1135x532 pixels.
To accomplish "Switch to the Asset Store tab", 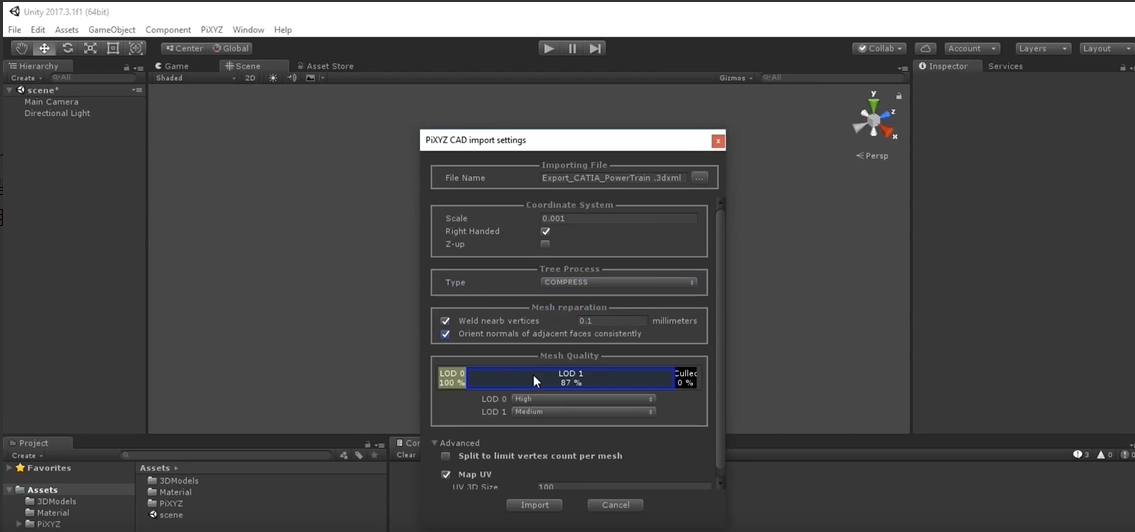I will [x=326, y=66].
